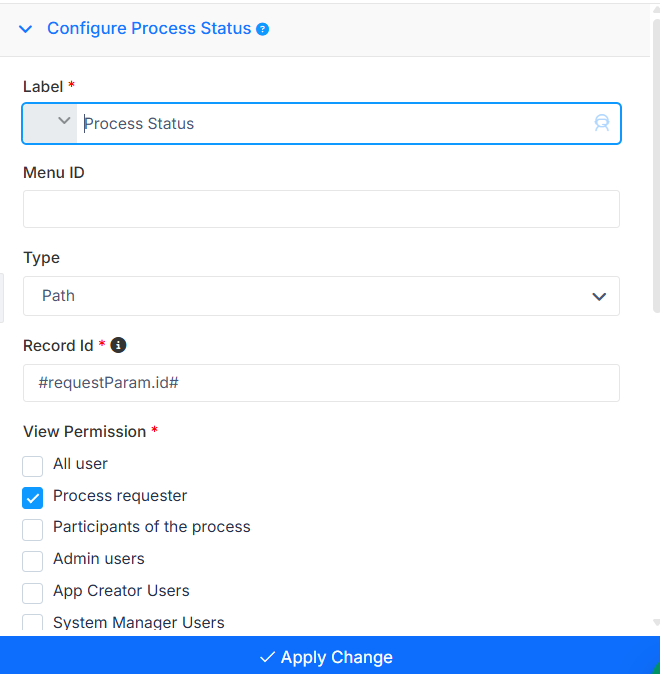660x674 pixels.
Task: Enable the All user checkbox
Action: click(x=33, y=466)
